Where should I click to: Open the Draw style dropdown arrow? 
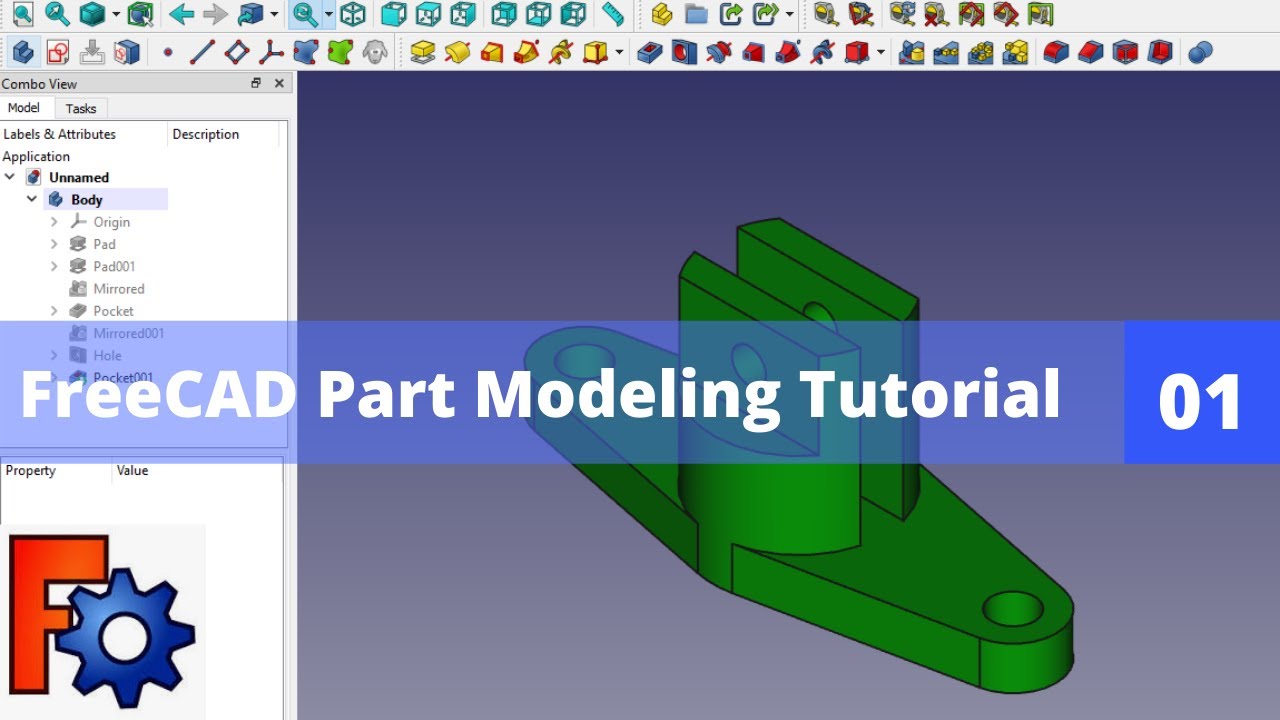pos(115,14)
